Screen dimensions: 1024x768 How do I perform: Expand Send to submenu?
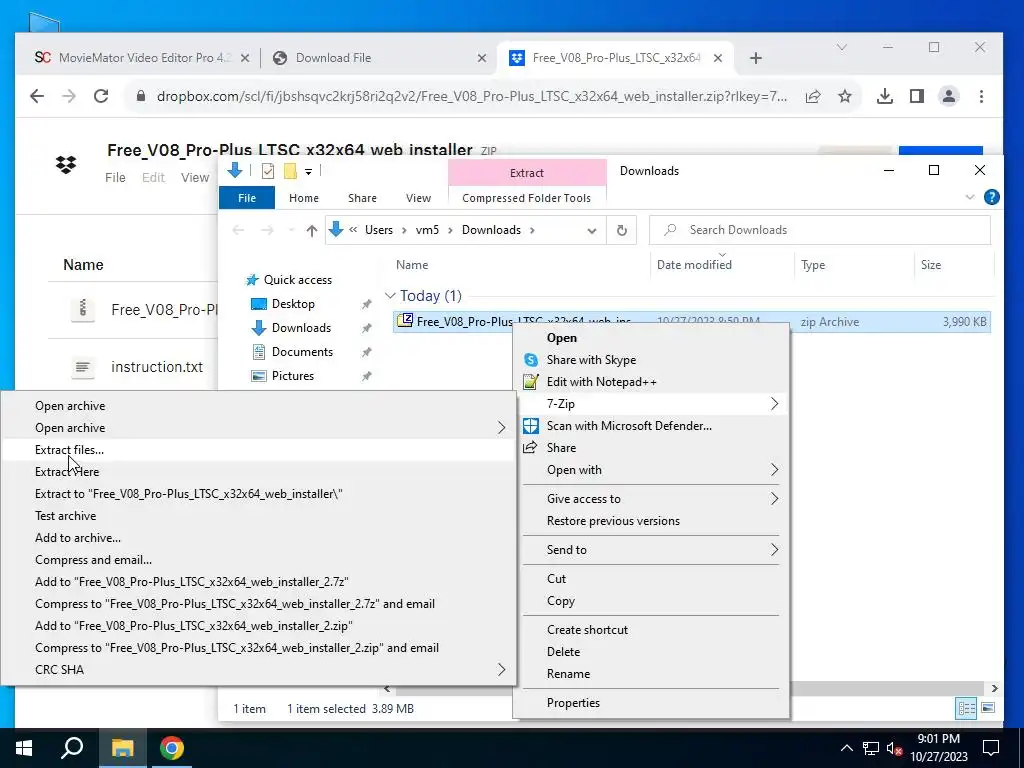(653, 549)
